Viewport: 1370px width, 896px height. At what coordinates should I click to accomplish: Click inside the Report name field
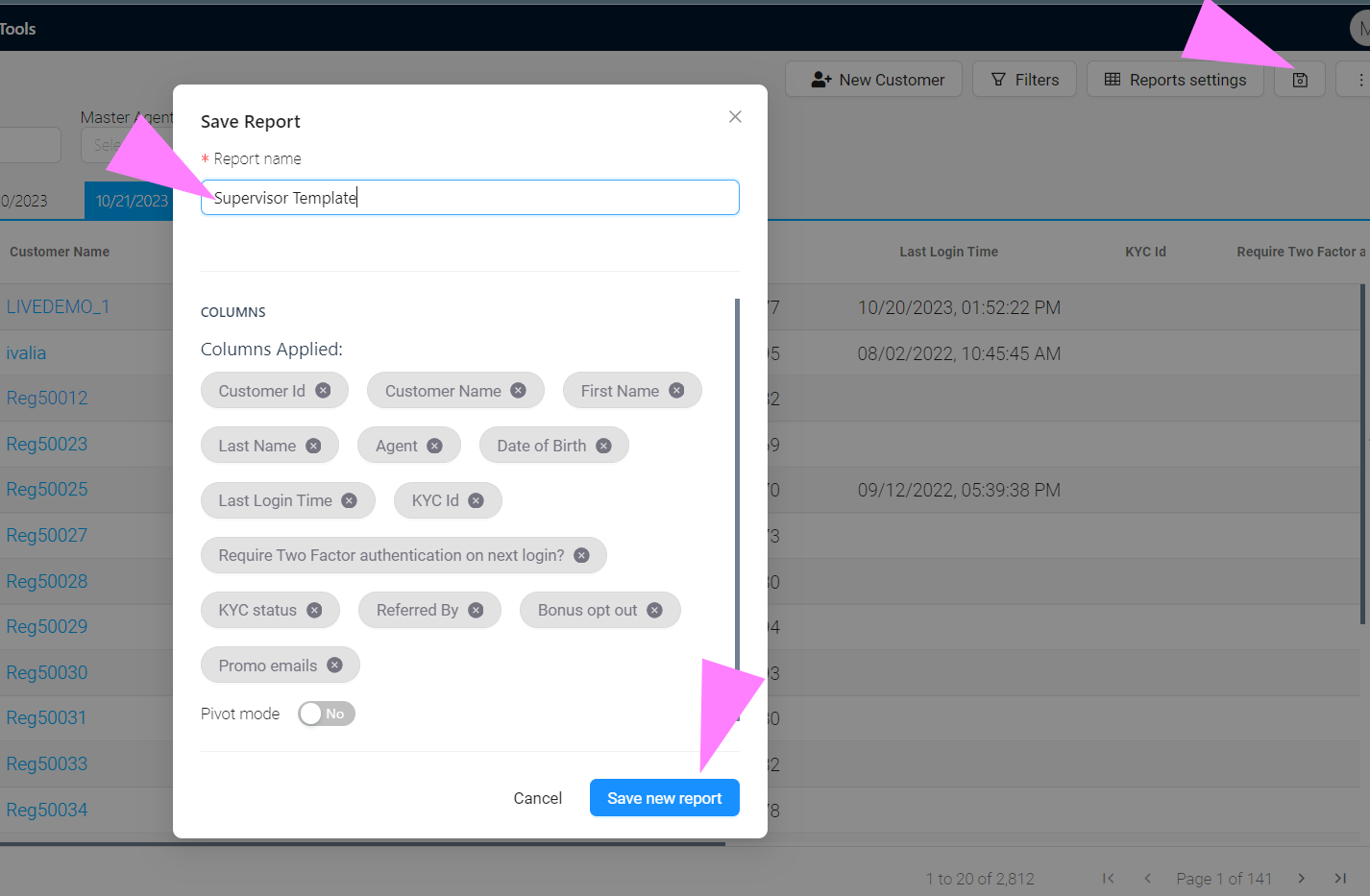point(470,197)
